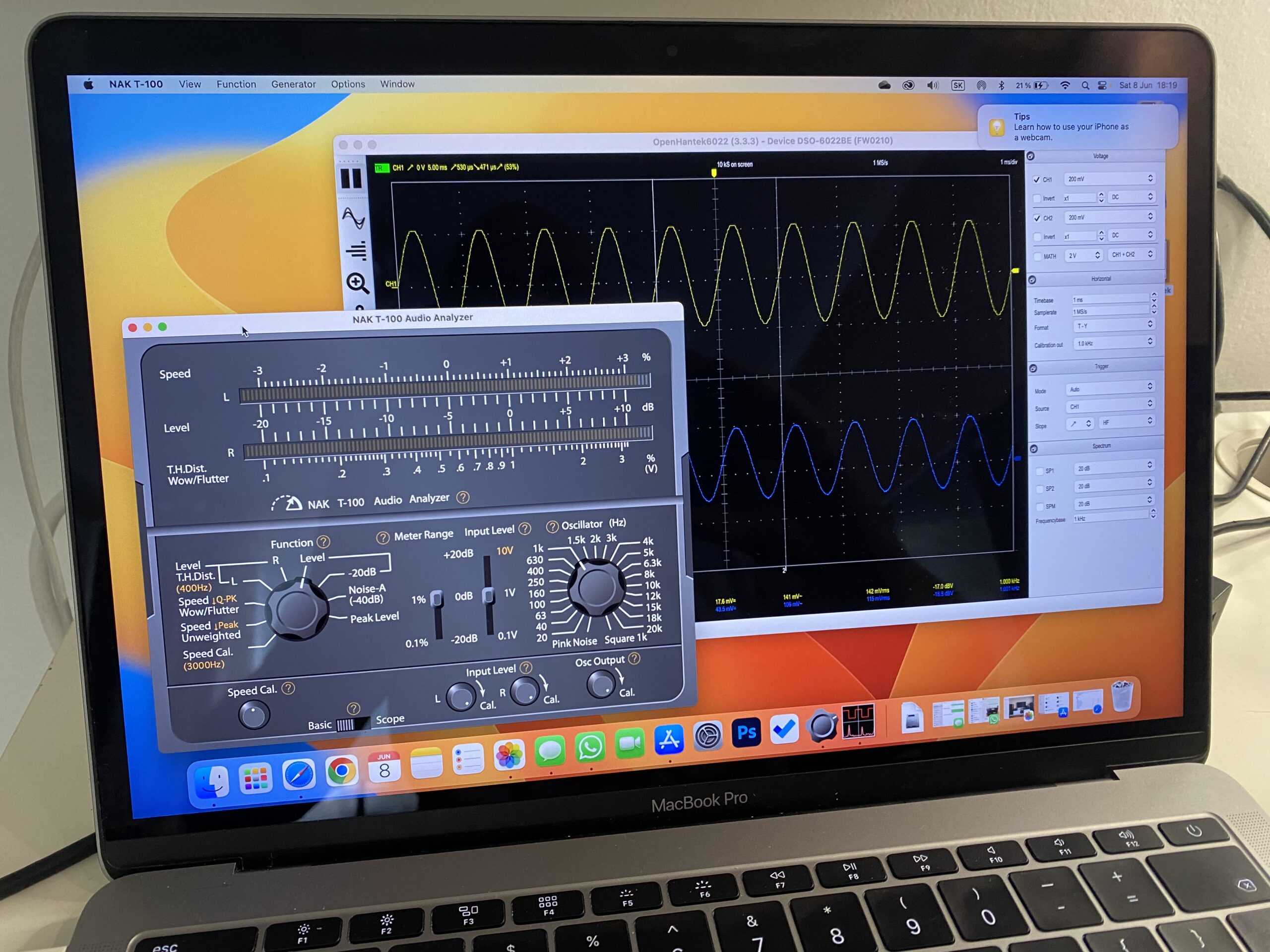Uncheck the CH1 channel checkbox
The width and height of the screenshot is (1270, 952).
[1037, 179]
